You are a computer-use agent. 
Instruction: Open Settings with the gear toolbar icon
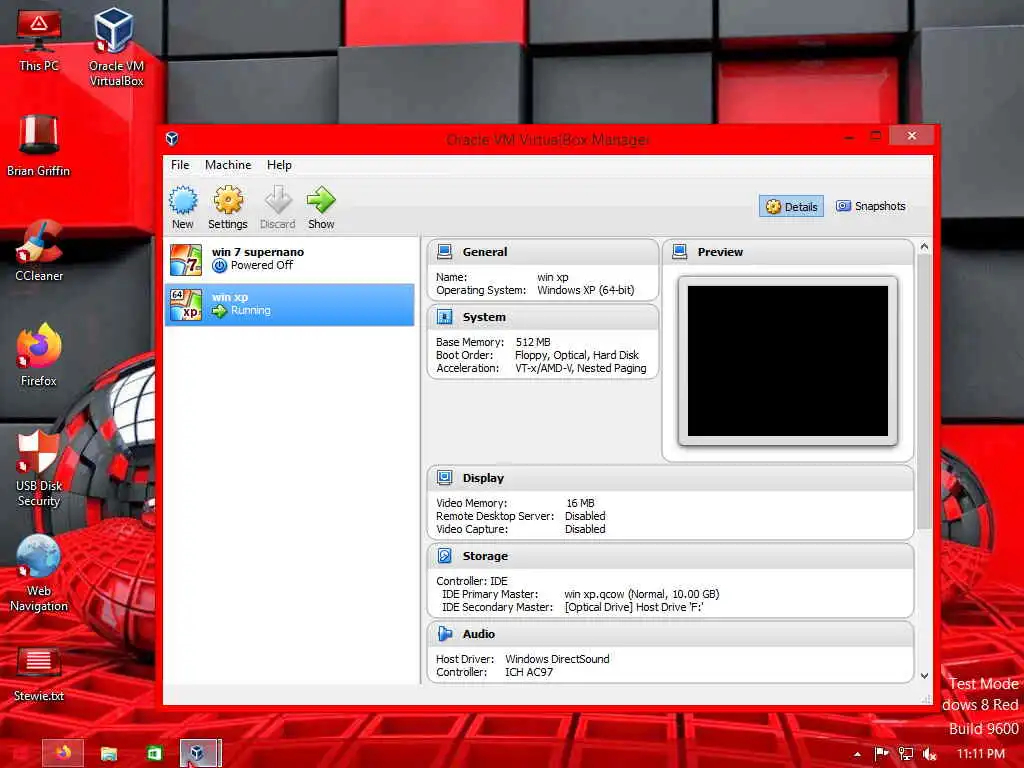coord(228,200)
